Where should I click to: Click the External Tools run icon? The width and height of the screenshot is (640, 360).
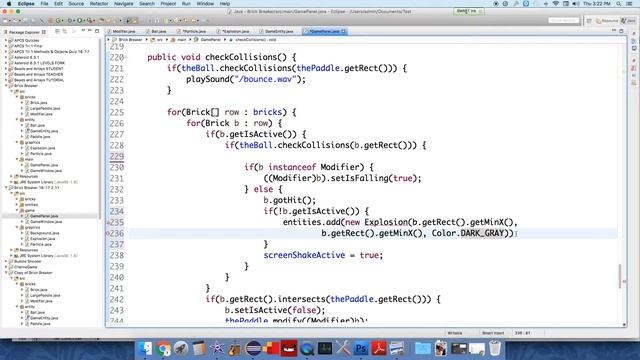coord(90,20)
